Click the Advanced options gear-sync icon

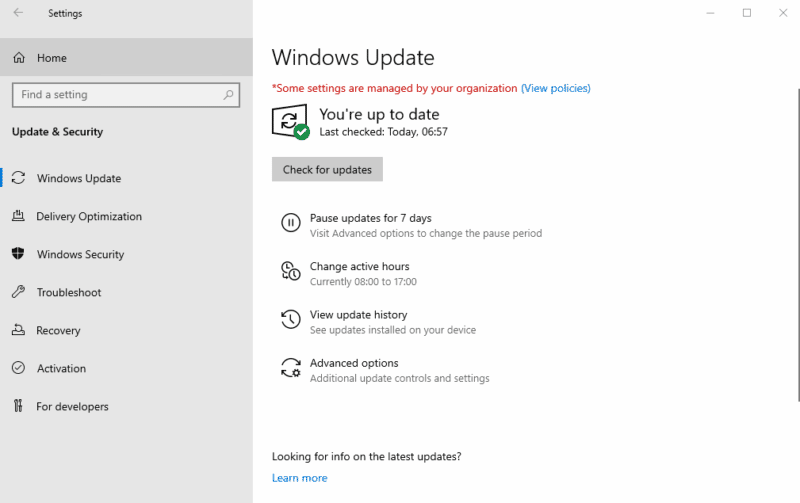[x=291, y=368]
